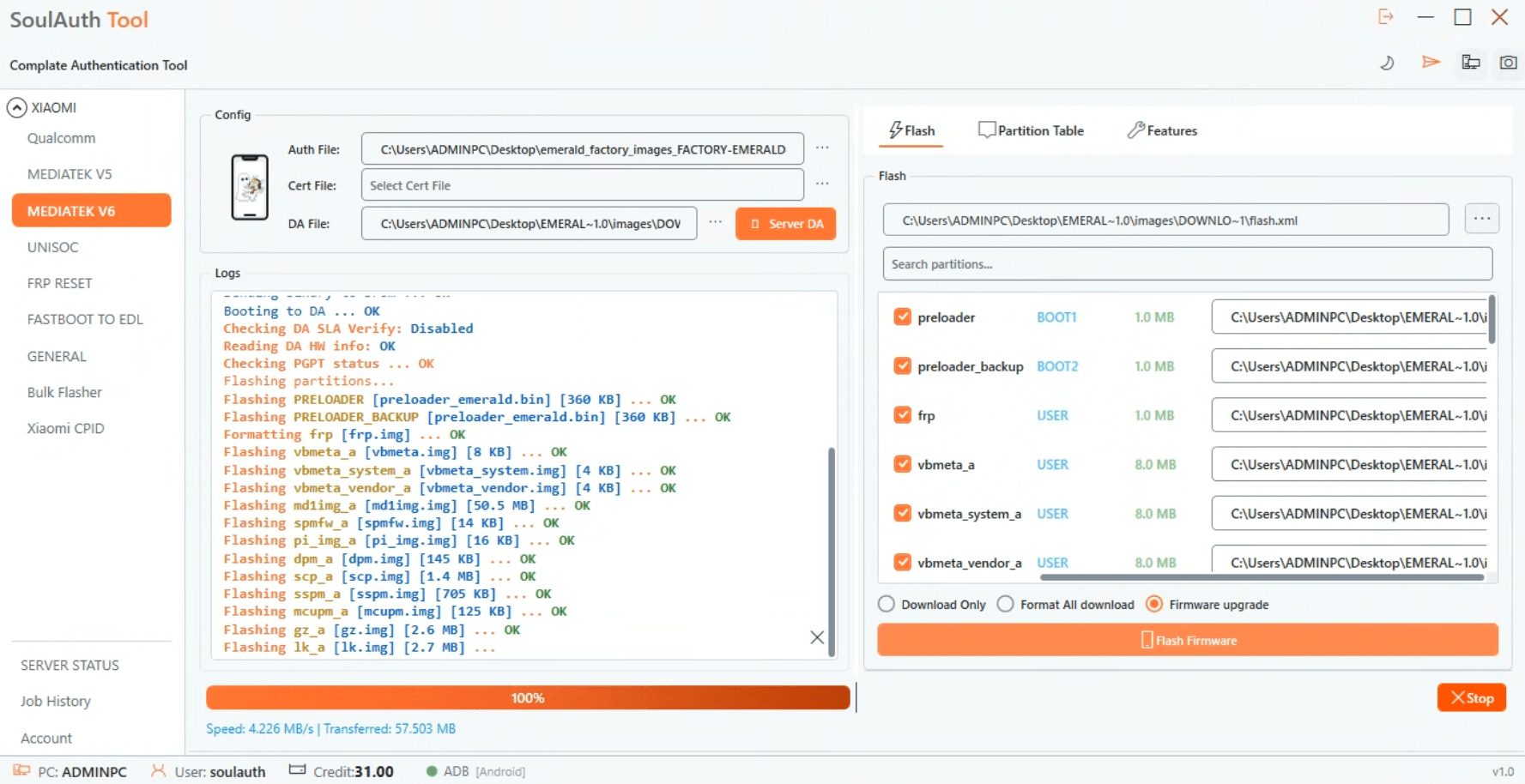Stop the flashing operation

[1472, 697]
